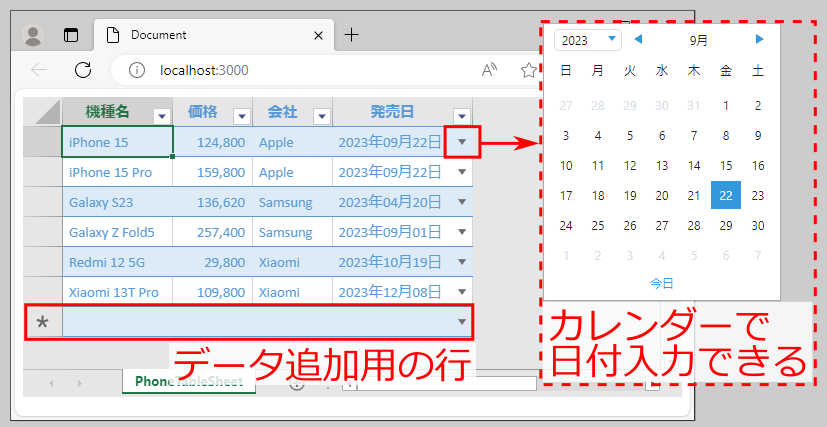The height and width of the screenshot is (427, 827).
Task: Select day 30 in September calendar
Action: click(758, 226)
